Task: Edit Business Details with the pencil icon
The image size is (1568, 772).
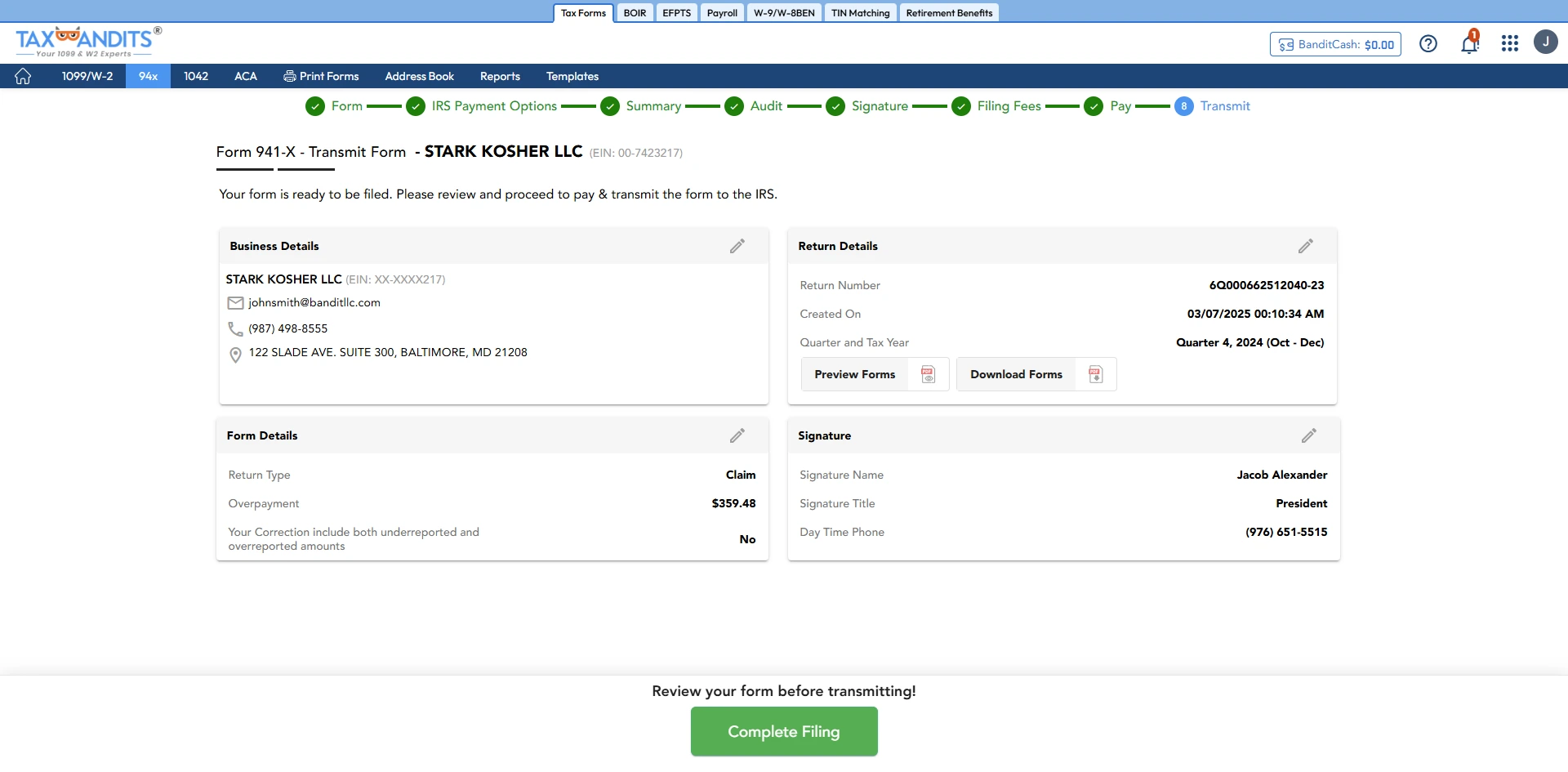Action: click(x=737, y=246)
